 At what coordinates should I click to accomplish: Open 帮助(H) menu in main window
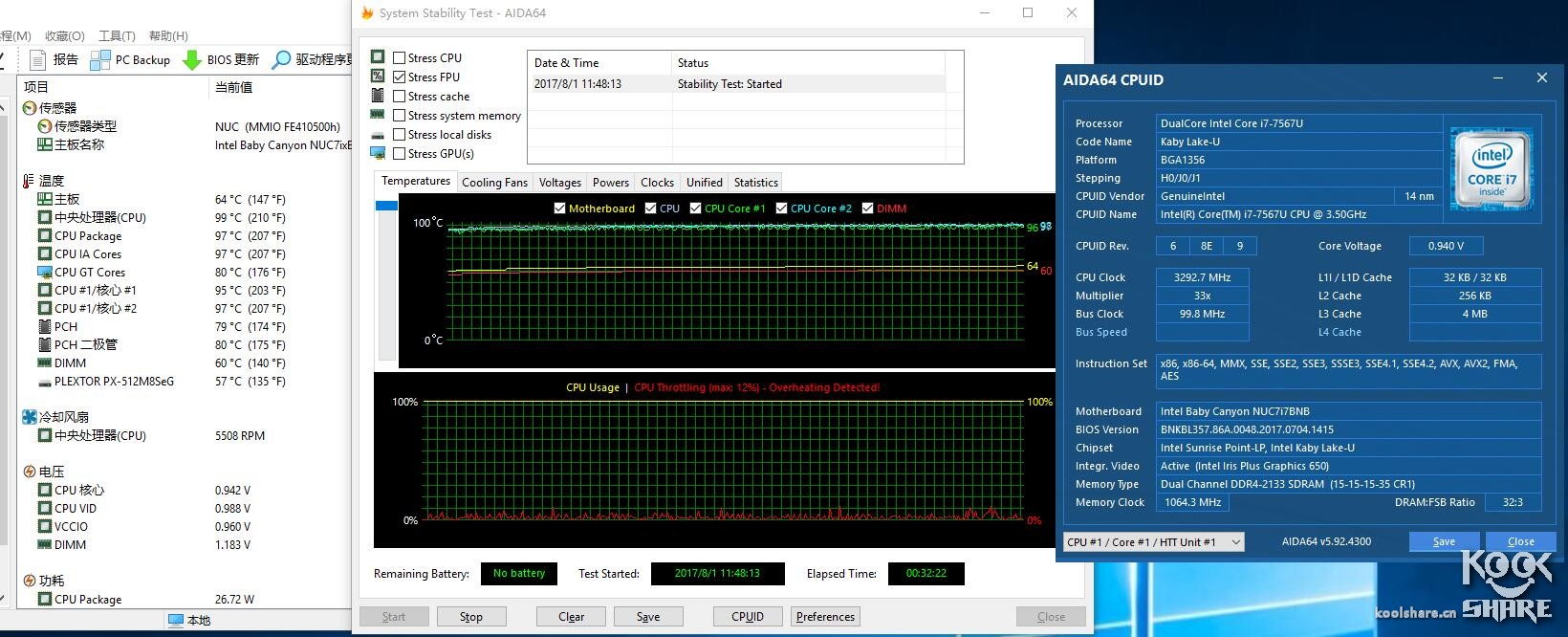tap(168, 35)
